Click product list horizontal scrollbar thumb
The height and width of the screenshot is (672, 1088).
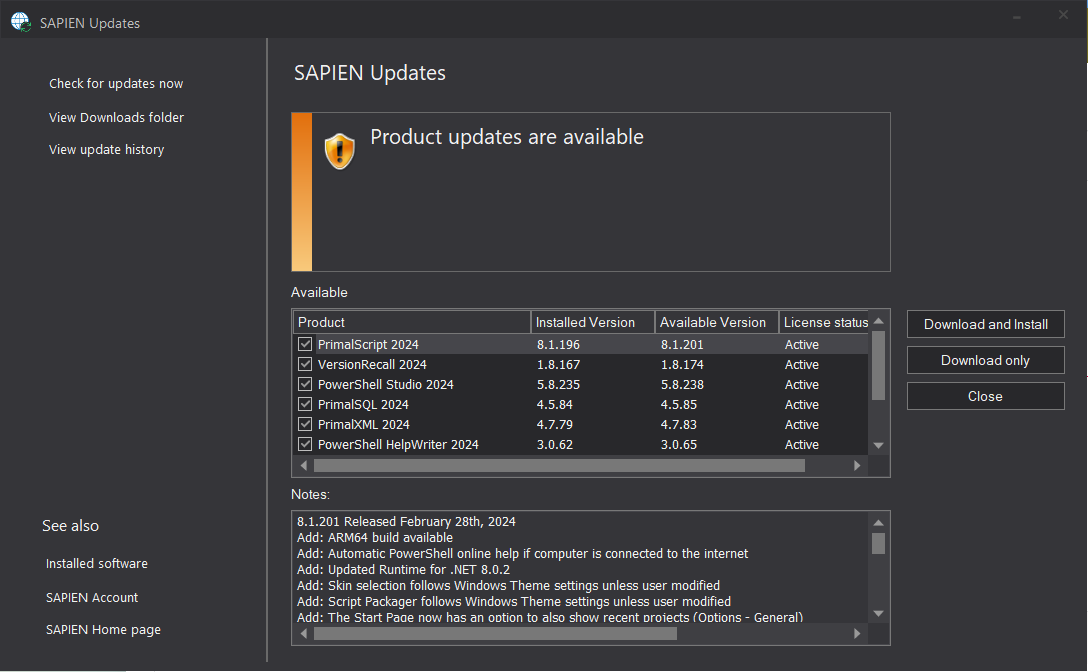(x=559, y=466)
